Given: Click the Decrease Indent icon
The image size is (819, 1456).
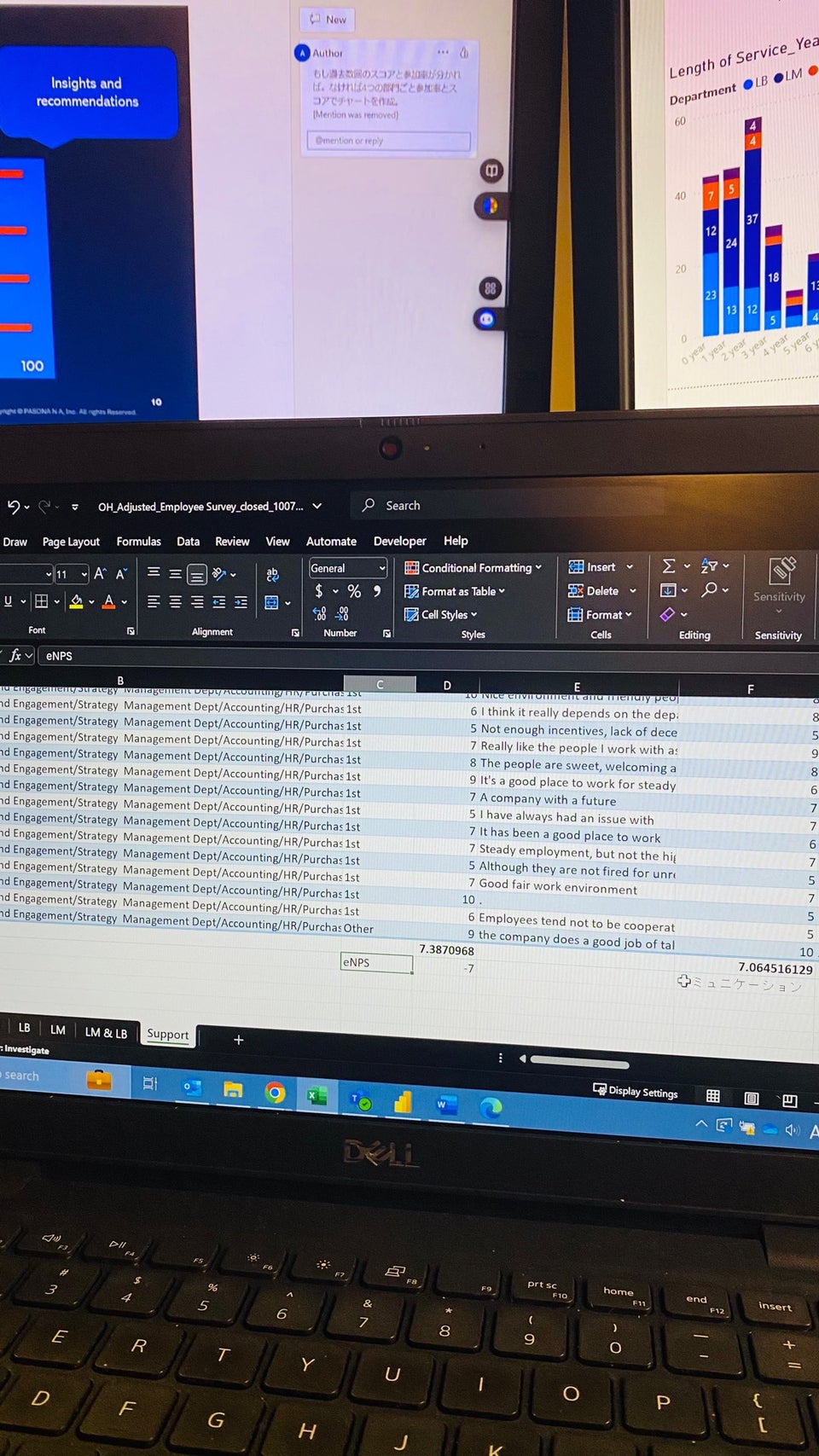Looking at the screenshot, I should tap(219, 602).
